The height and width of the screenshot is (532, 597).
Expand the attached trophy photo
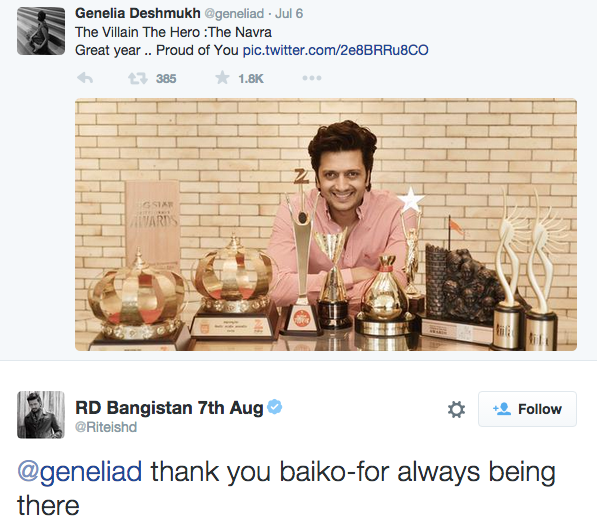click(x=326, y=225)
